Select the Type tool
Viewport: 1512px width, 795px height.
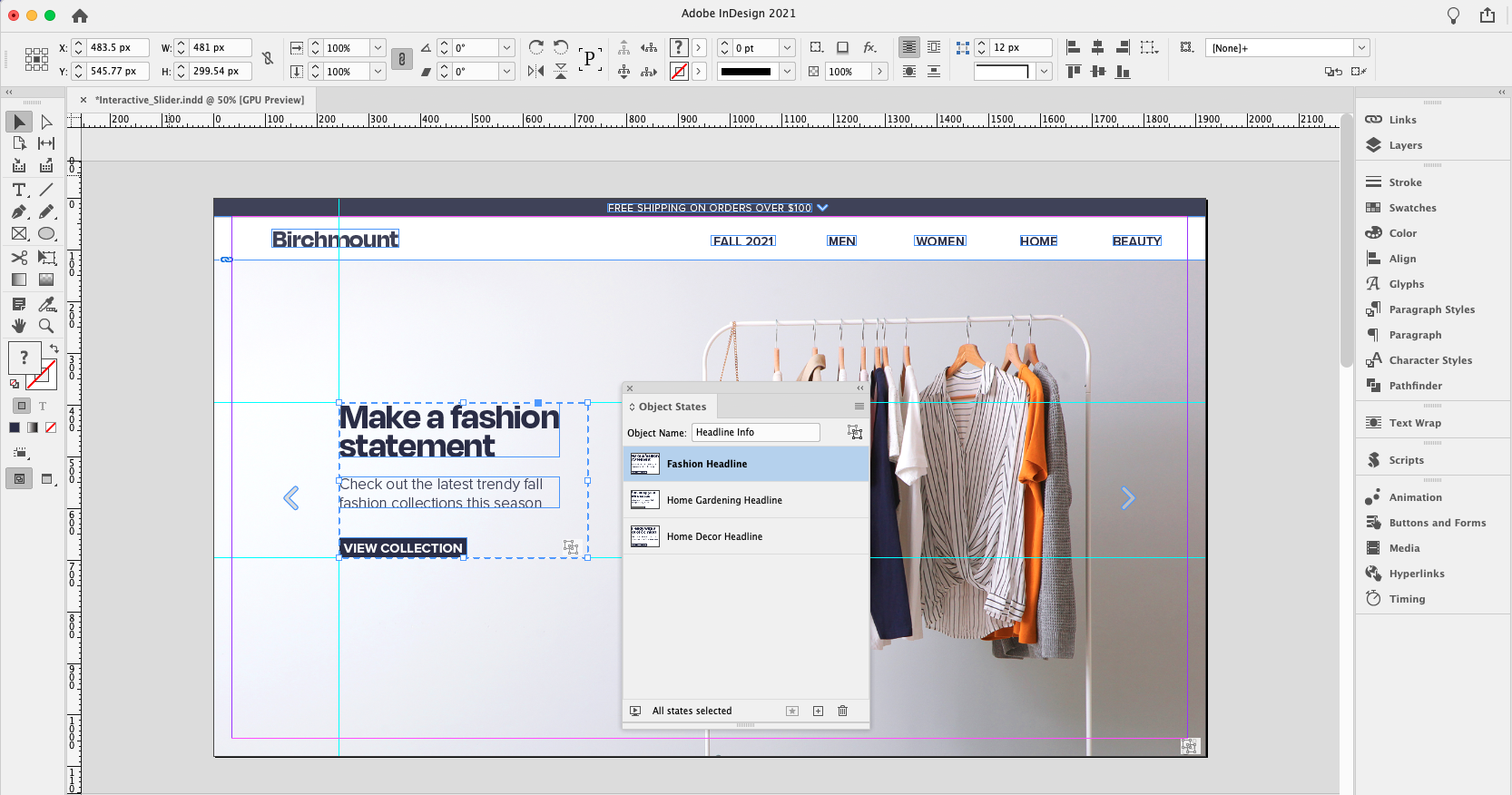tap(19, 190)
